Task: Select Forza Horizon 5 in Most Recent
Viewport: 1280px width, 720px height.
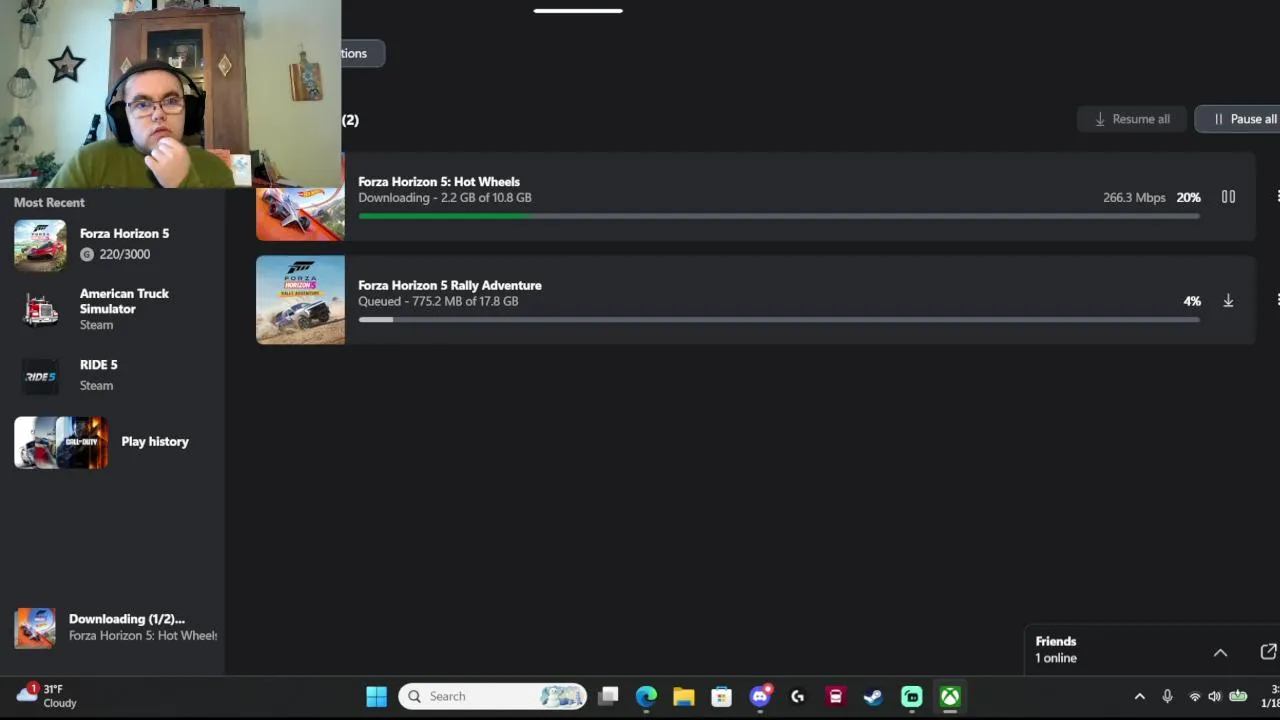Action: (112, 244)
